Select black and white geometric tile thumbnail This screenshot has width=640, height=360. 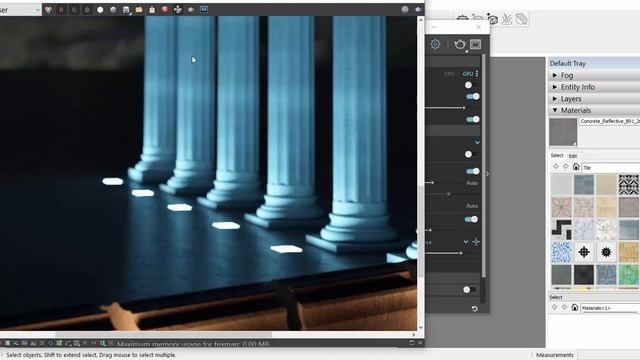pos(628,184)
